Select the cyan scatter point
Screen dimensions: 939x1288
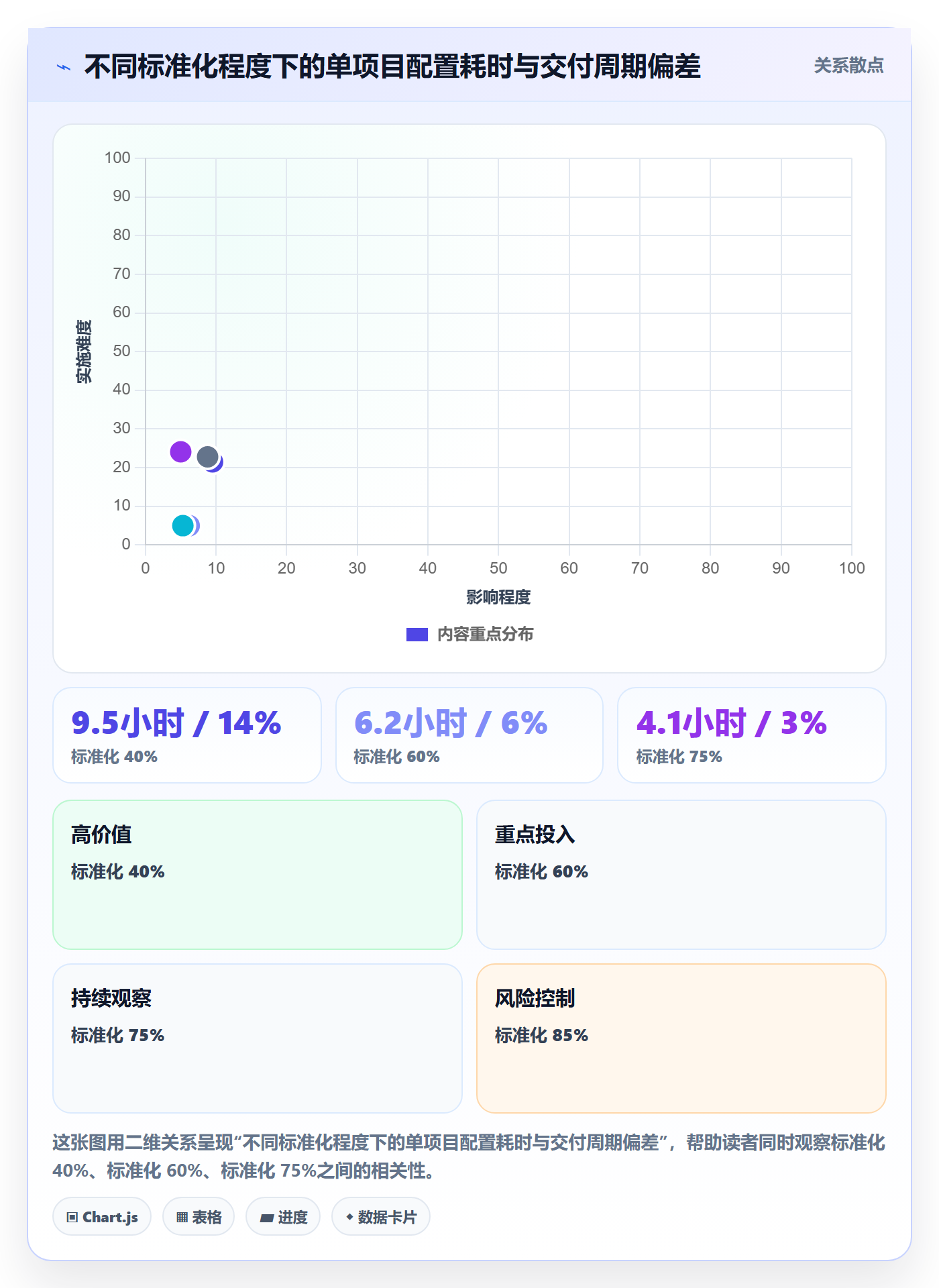point(182,526)
